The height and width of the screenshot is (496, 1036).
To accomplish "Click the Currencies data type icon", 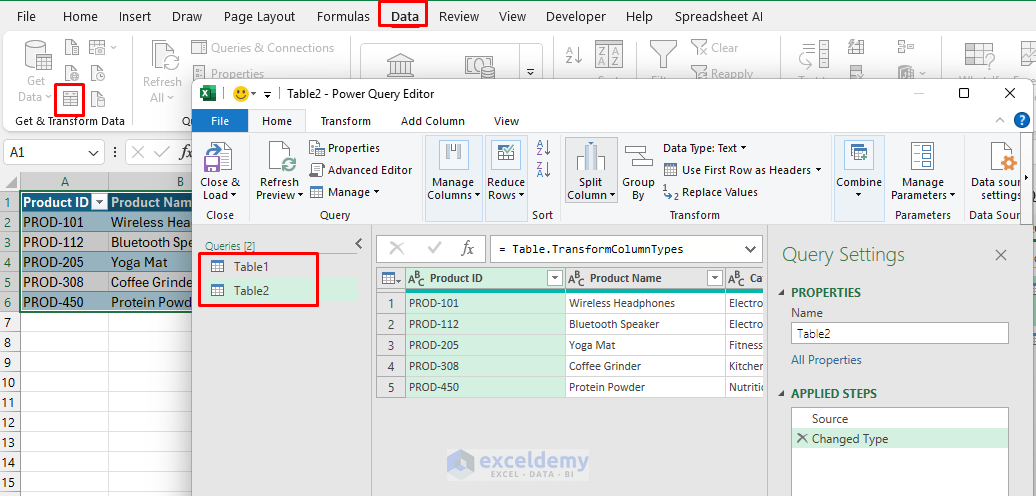I will pyautogui.click(x=479, y=67).
